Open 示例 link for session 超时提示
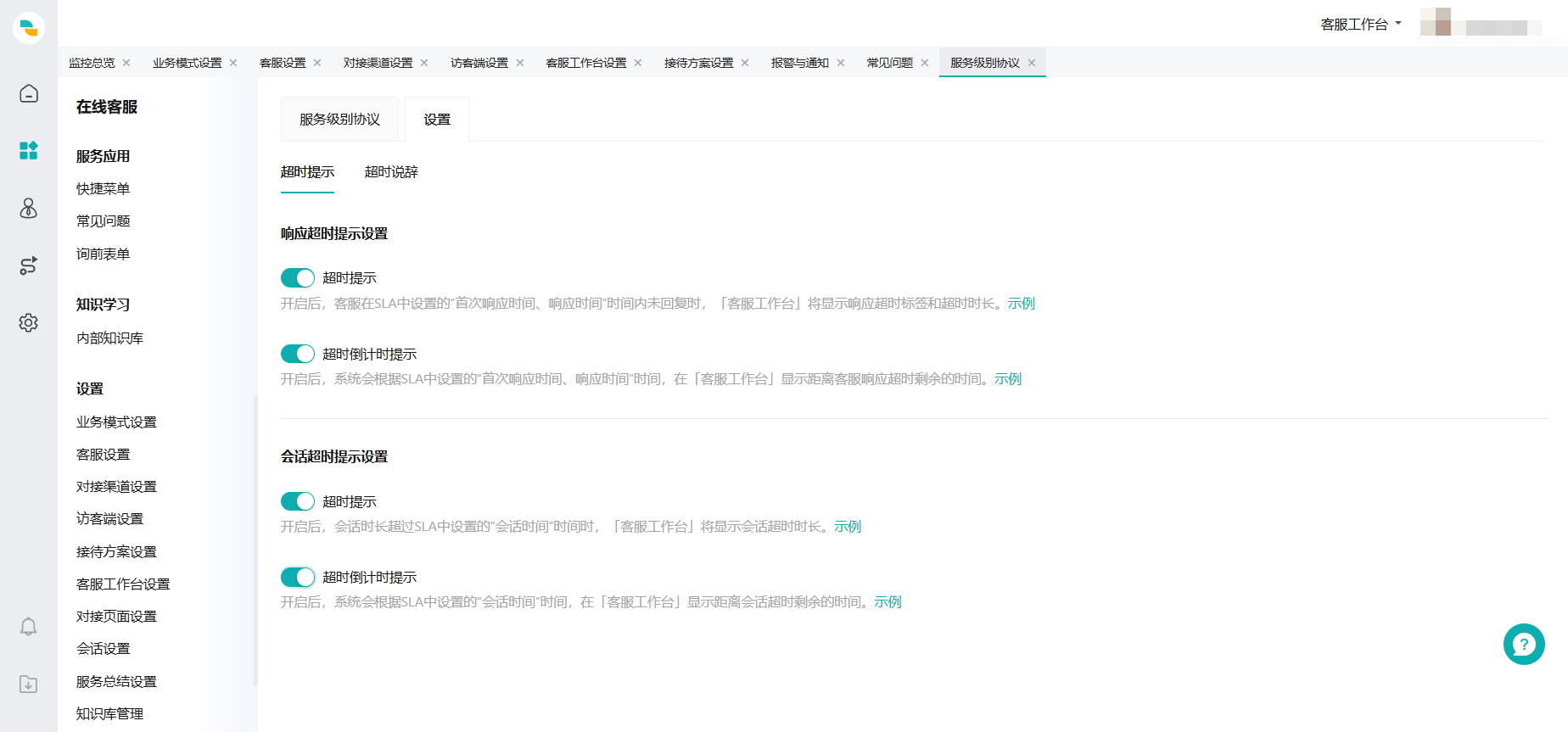The image size is (1568, 732). [x=848, y=527]
